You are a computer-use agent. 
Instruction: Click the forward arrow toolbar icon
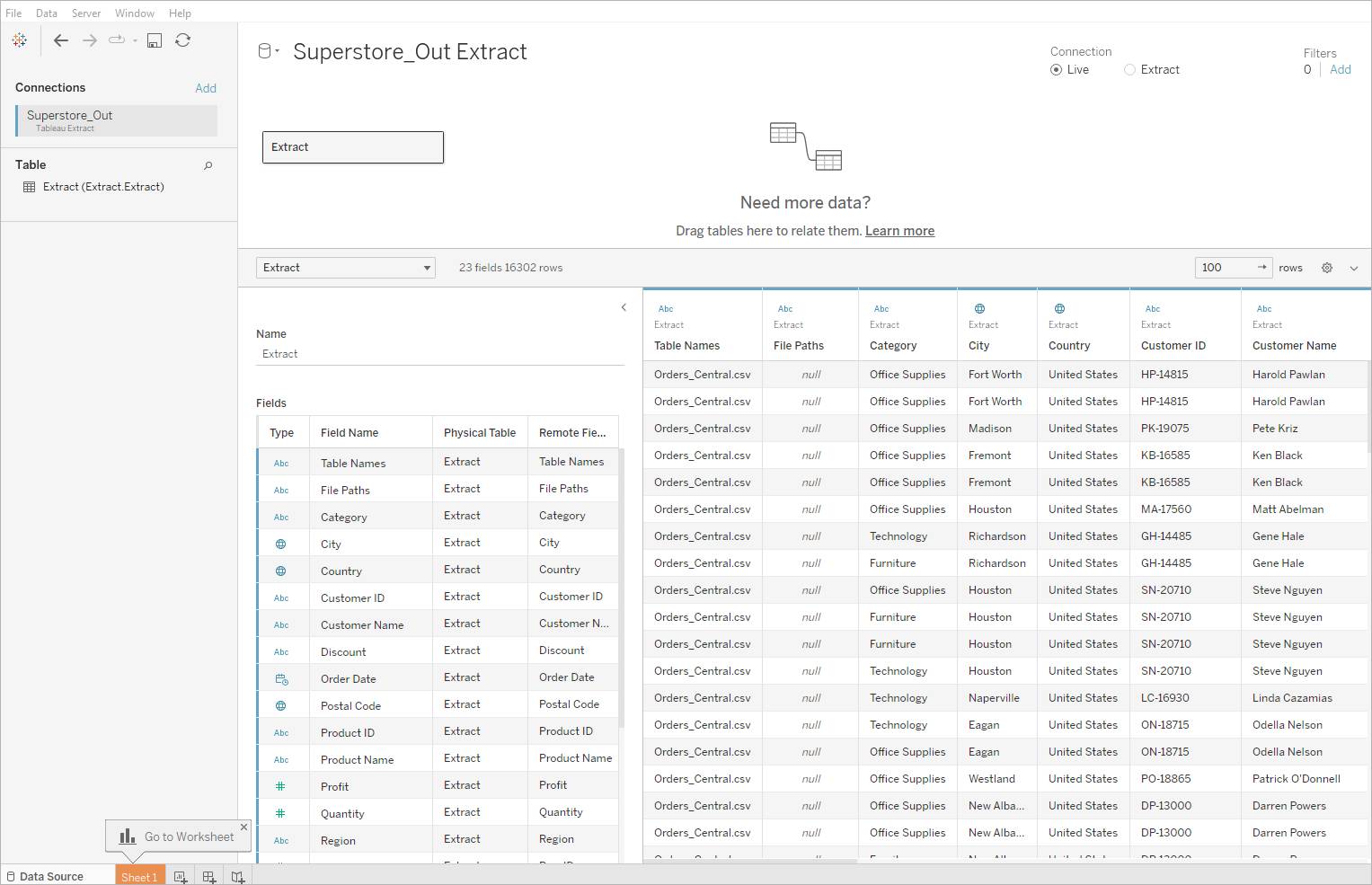click(90, 40)
